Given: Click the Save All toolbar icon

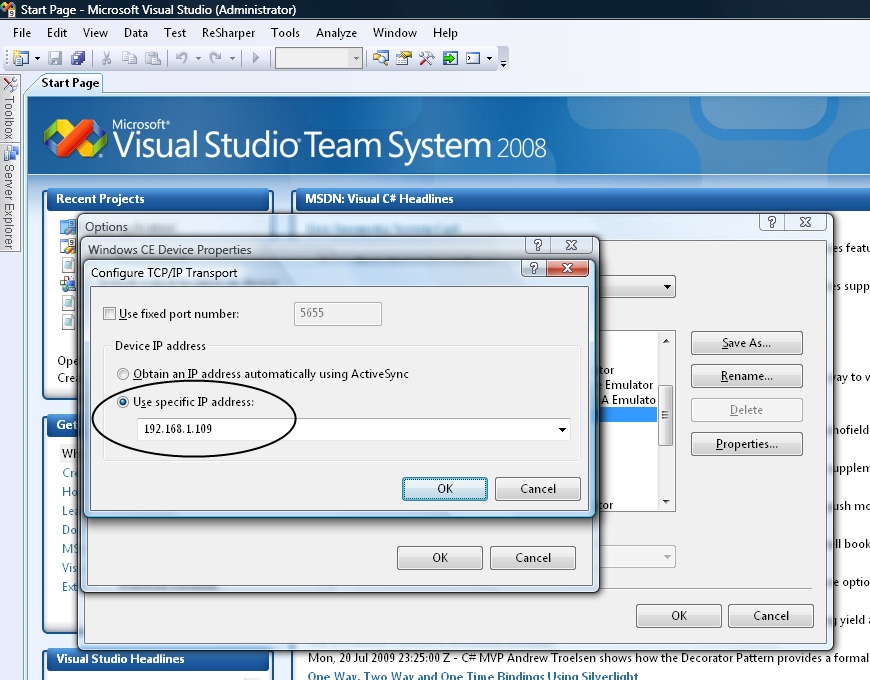Looking at the screenshot, I should [x=78, y=58].
